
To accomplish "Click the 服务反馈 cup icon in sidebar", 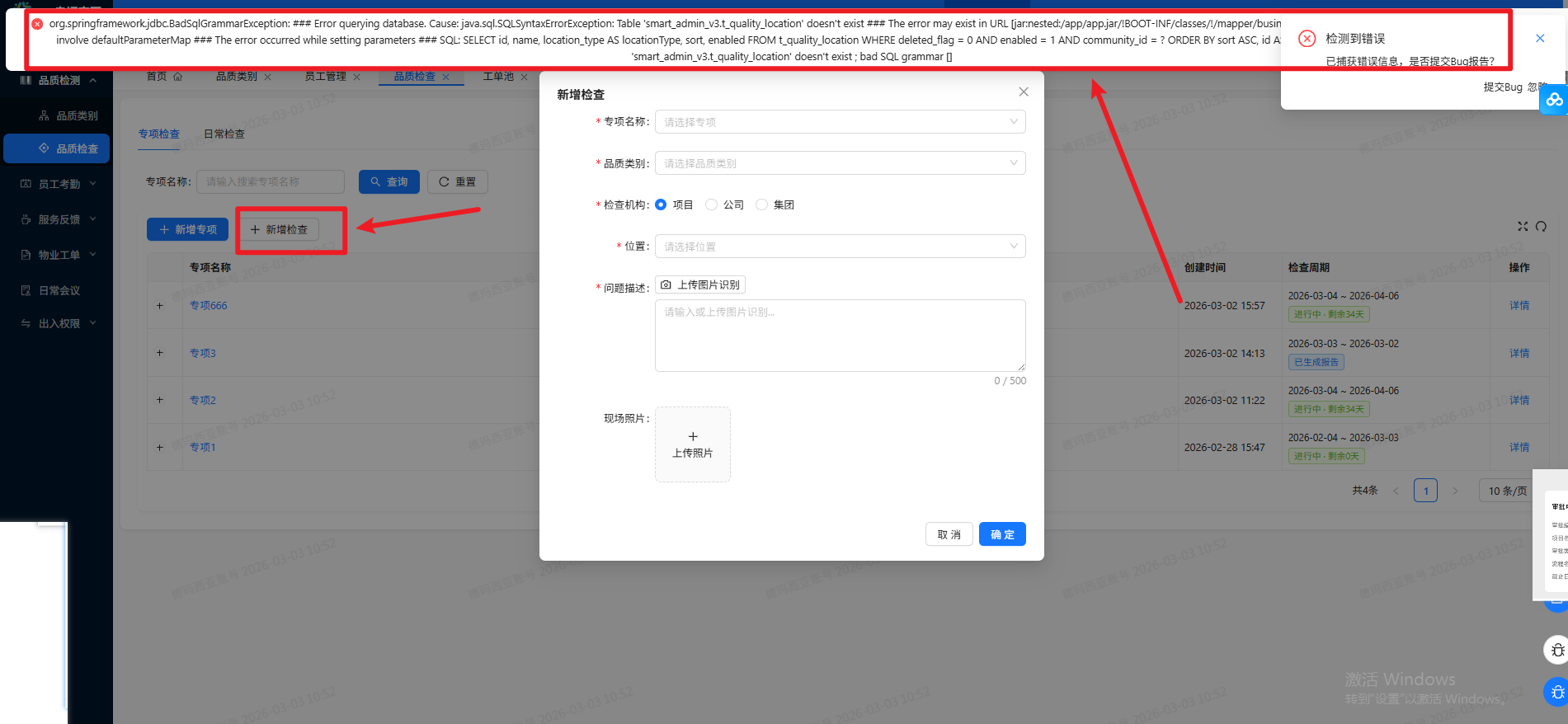I will click(x=26, y=219).
